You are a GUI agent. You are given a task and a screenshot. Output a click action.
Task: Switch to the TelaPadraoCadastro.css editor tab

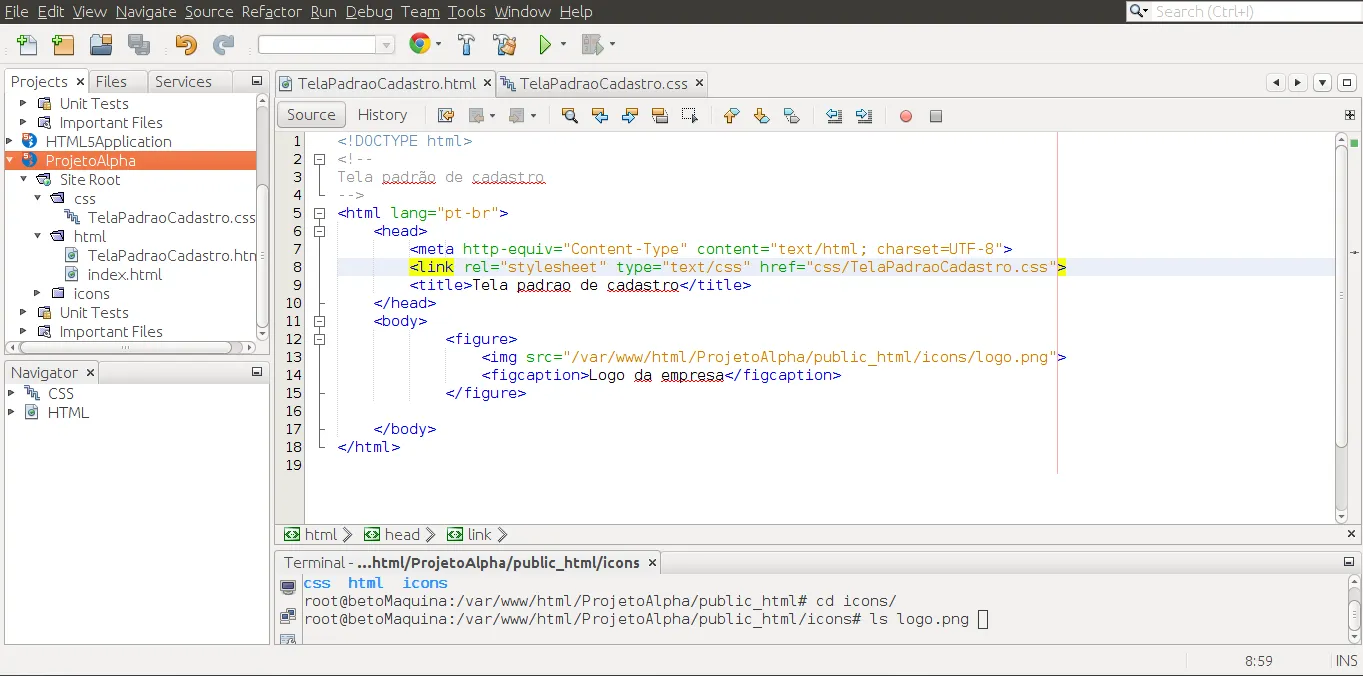tap(603, 84)
